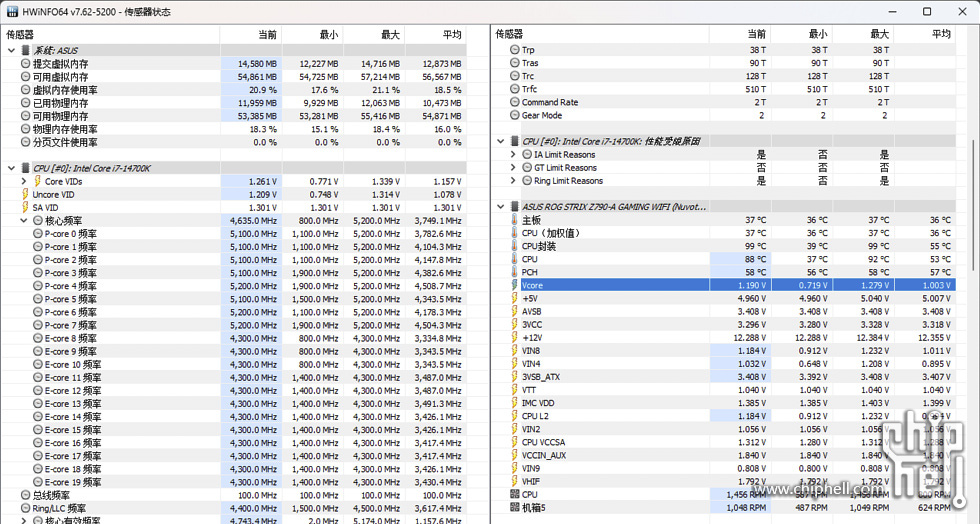Viewport: 980px width, 524px height.
Task: Click the HWiNFO64 app icon in title bar
Action: [x=12, y=11]
